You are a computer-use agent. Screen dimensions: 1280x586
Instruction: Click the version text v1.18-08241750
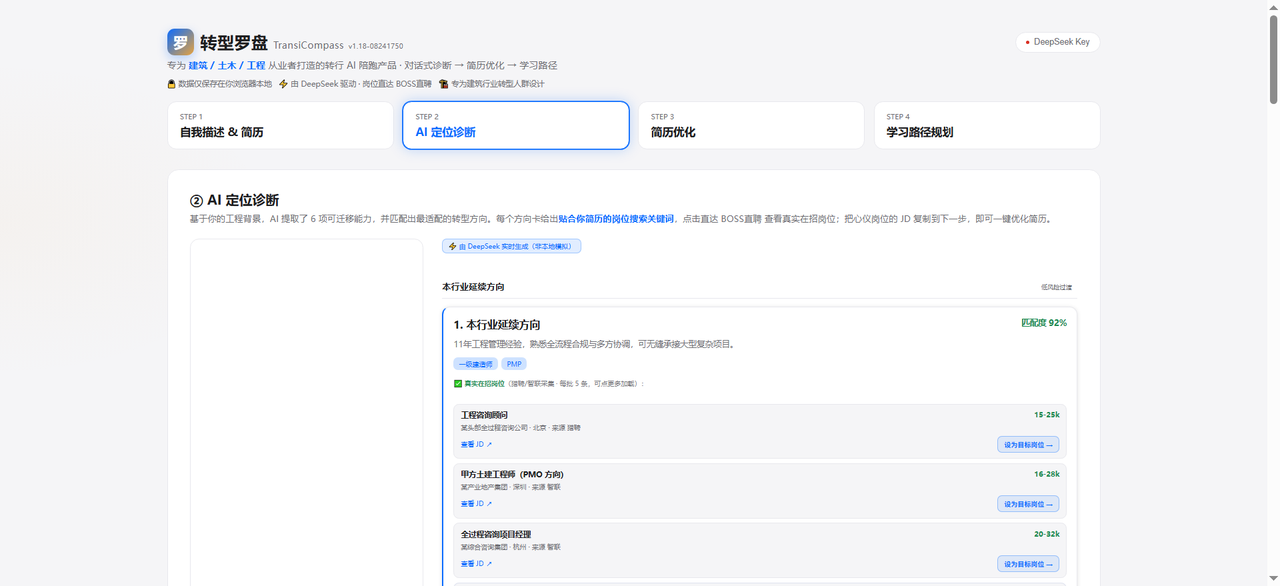tap(376, 46)
